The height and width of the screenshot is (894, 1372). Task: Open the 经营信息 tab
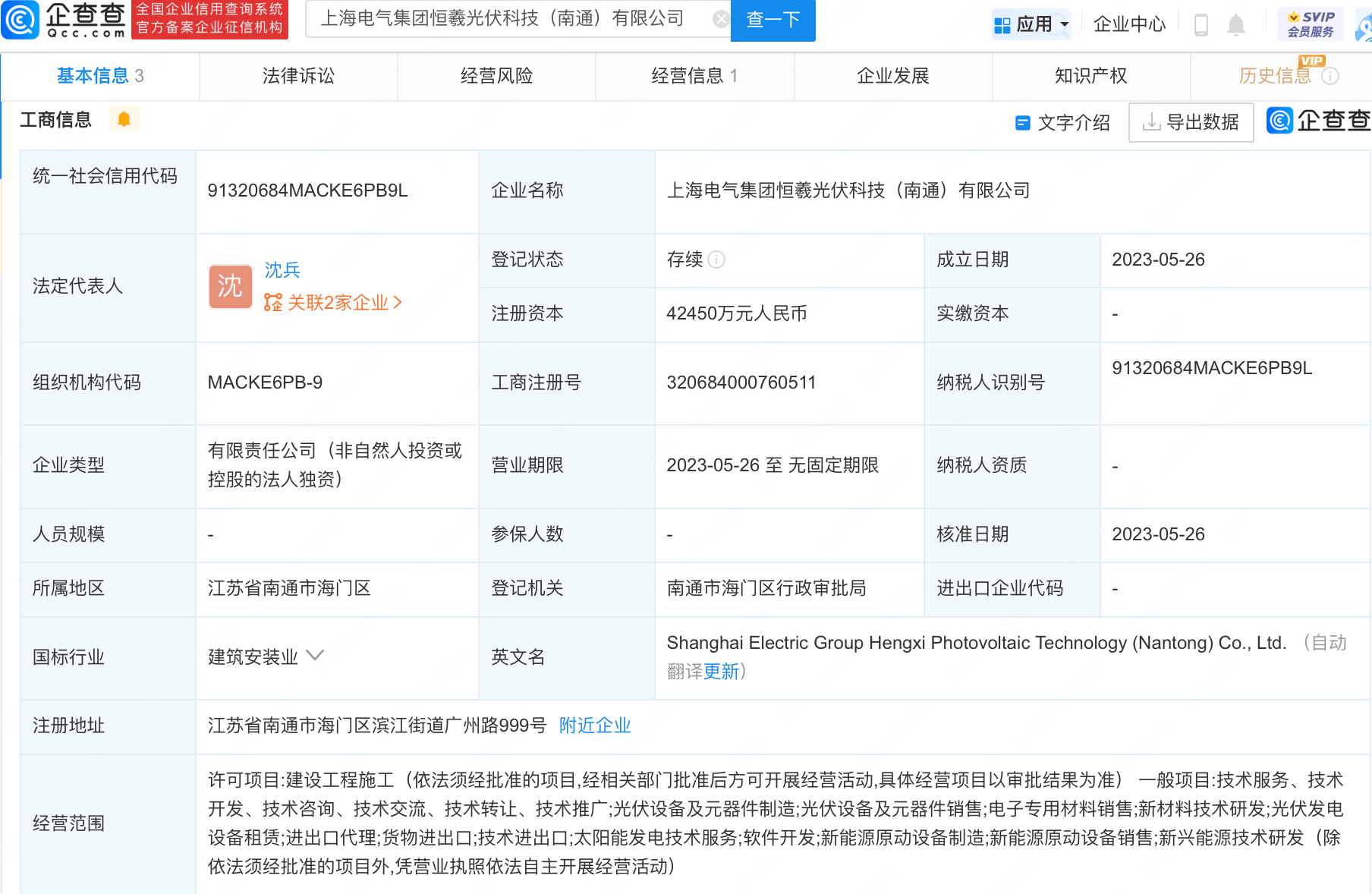694,76
